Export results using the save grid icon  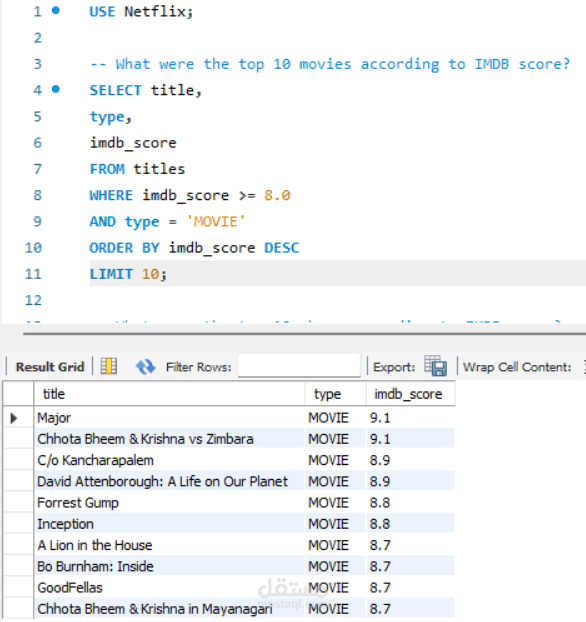click(x=436, y=366)
